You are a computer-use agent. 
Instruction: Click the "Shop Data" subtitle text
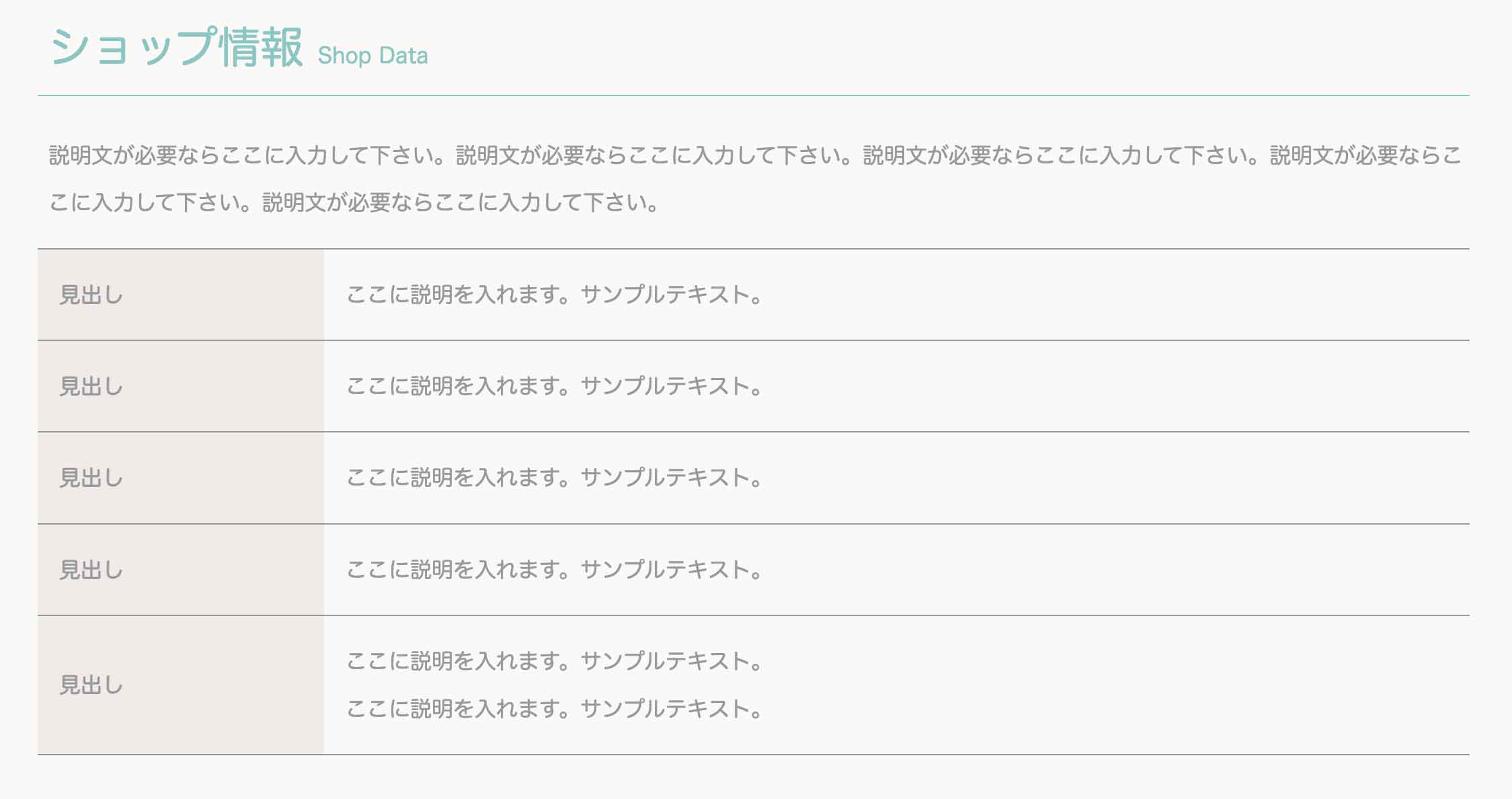coord(372,55)
